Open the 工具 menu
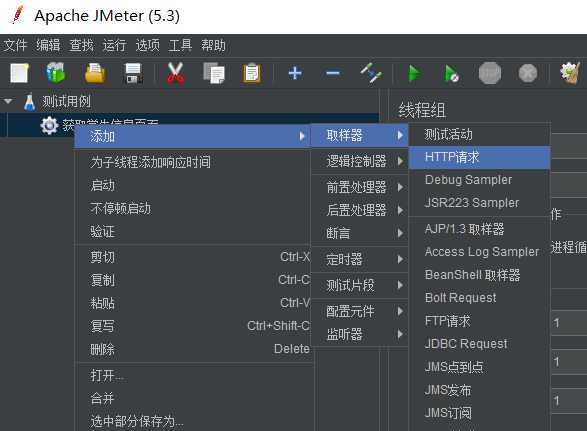Viewport: 587px width, 431px height. pos(180,46)
